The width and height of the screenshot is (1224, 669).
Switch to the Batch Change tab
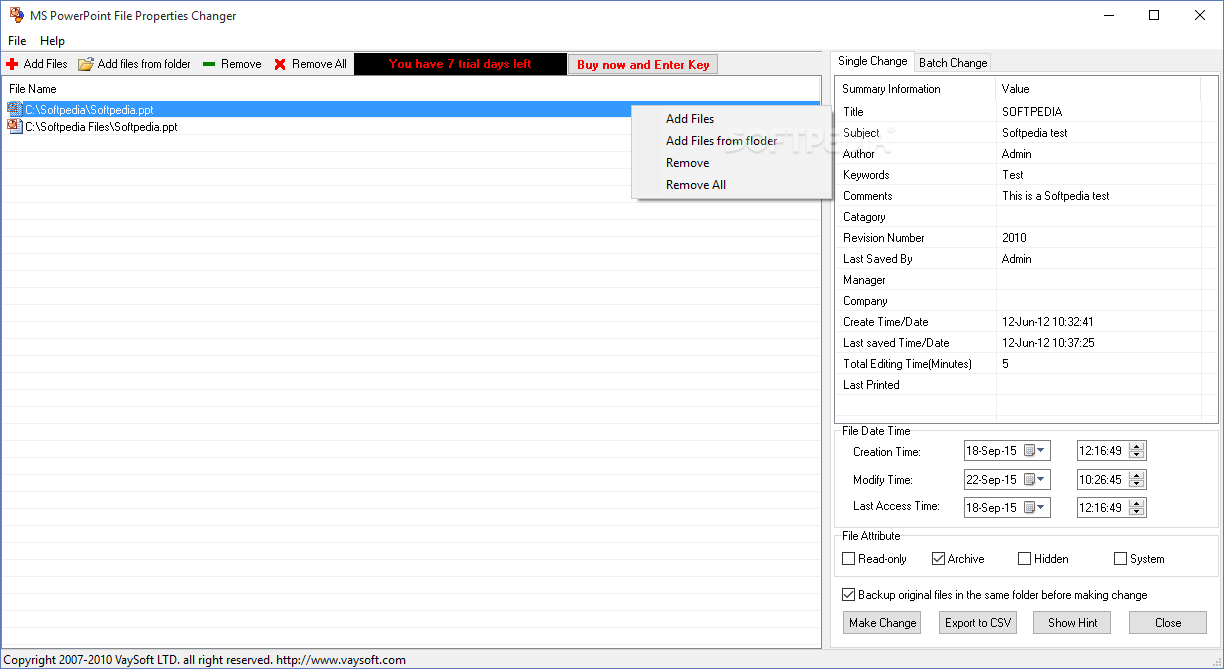click(x=953, y=62)
